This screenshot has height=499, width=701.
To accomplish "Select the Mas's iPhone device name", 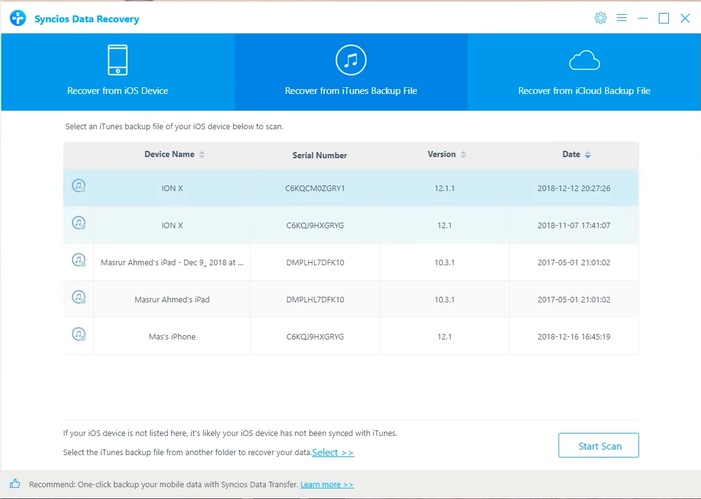I will [x=172, y=337].
